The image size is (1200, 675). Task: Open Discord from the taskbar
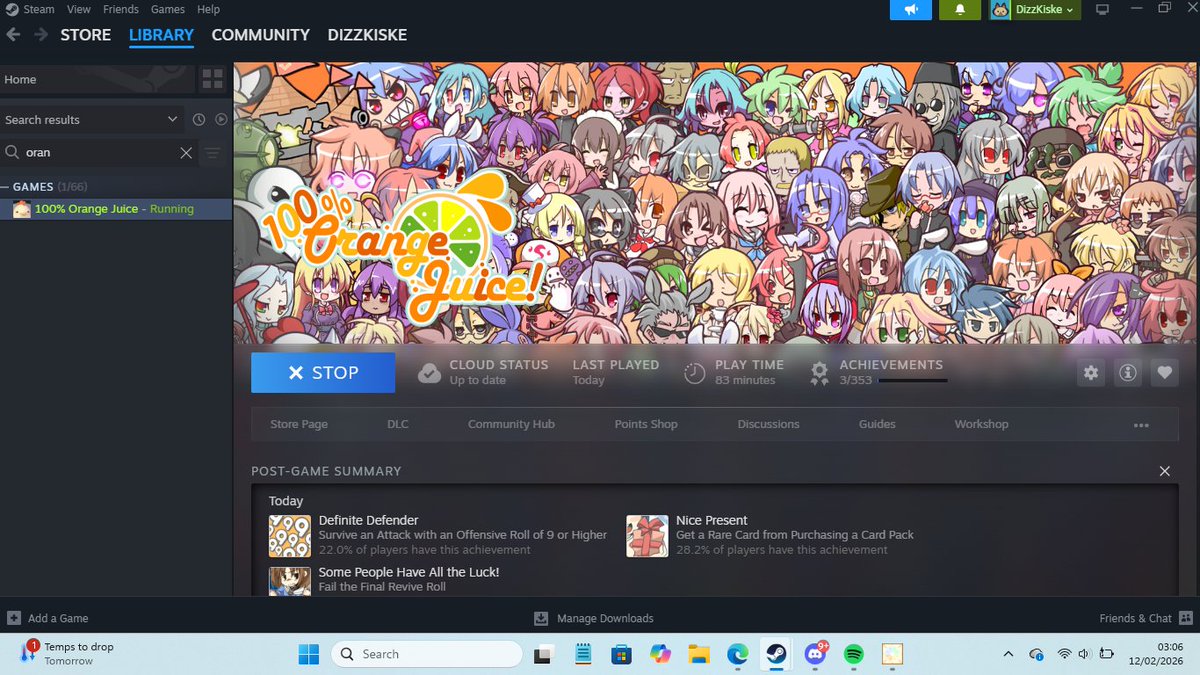(816, 654)
